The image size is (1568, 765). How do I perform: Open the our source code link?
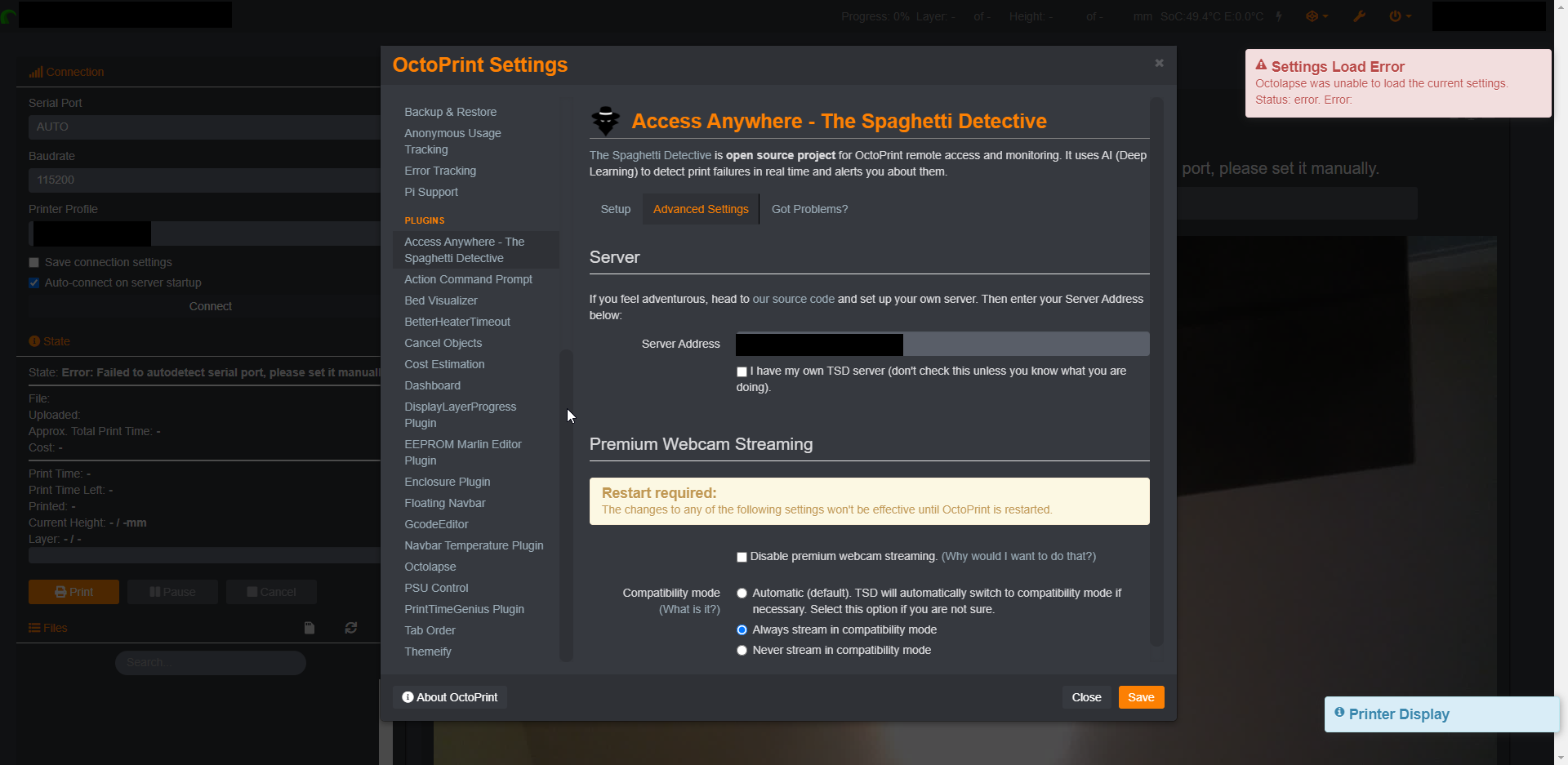coord(794,299)
